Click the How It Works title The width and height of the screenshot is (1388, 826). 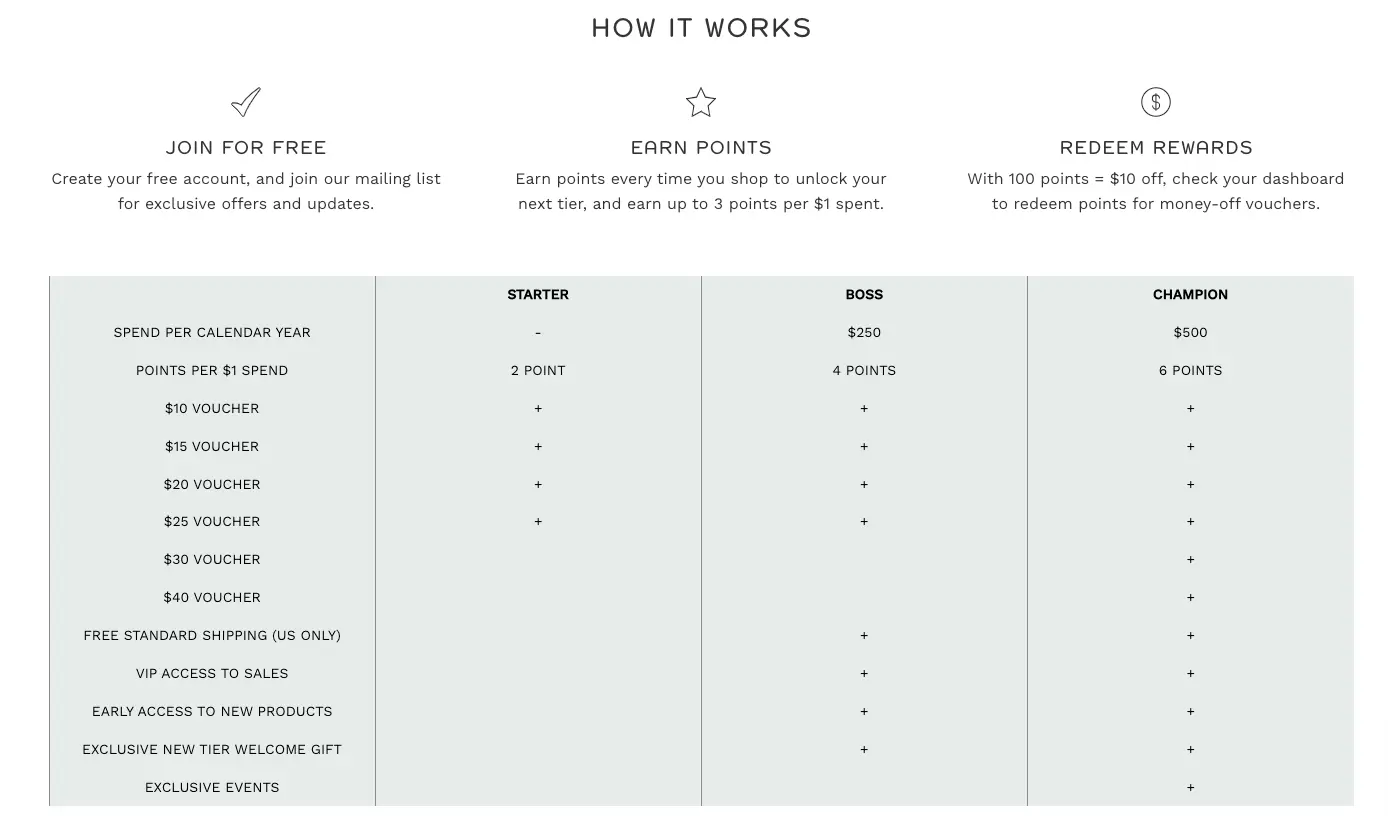(x=701, y=28)
